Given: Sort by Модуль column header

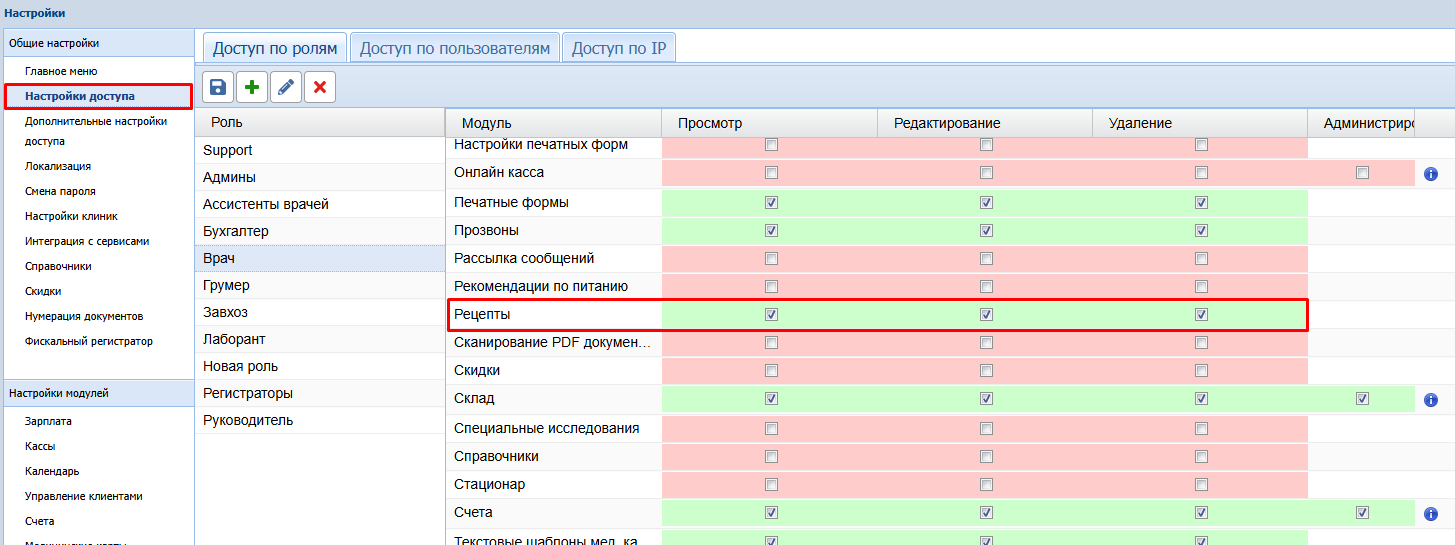Looking at the screenshot, I should pos(553,123).
